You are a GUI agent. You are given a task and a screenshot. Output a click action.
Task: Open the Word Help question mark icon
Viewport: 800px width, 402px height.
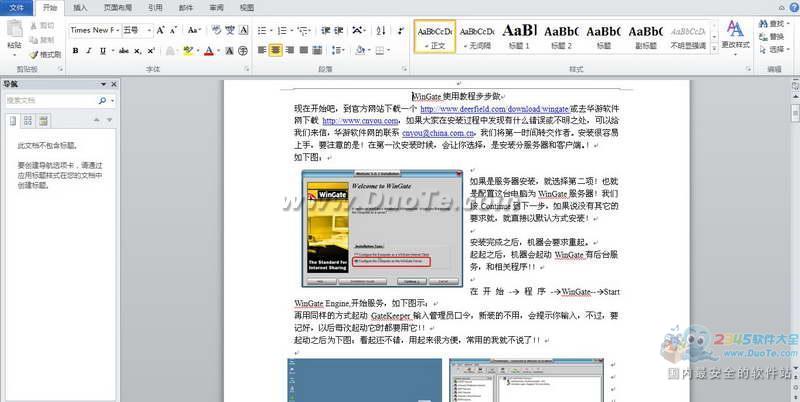[x=793, y=7]
